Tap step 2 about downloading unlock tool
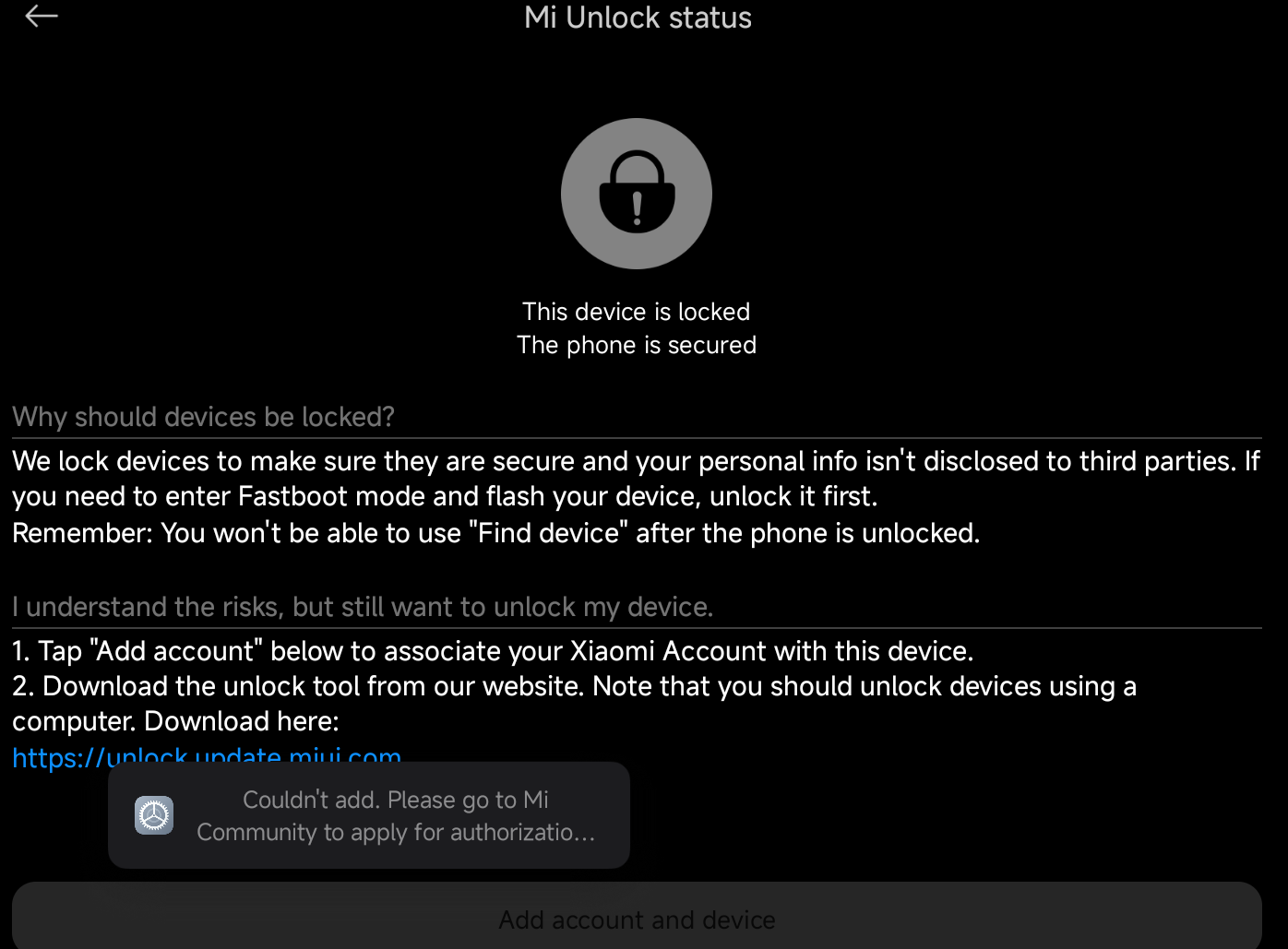Image resolution: width=1288 pixels, height=949 pixels. pyautogui.click(x=574, y=704)
